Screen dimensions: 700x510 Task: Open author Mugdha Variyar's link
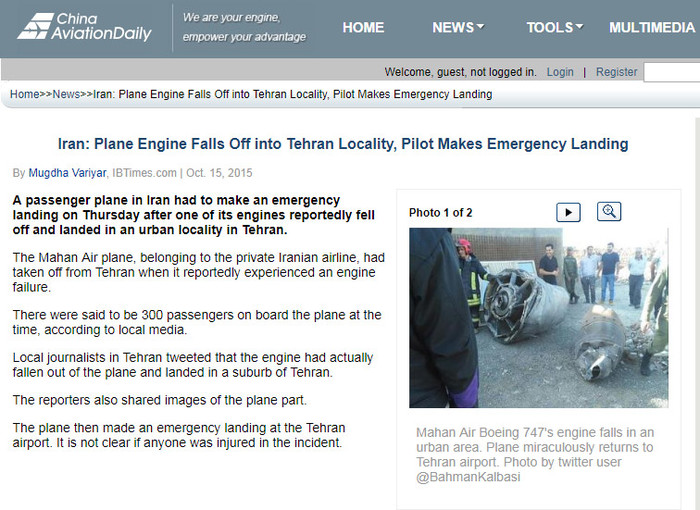pyautogui.click(x=67, y=173)
